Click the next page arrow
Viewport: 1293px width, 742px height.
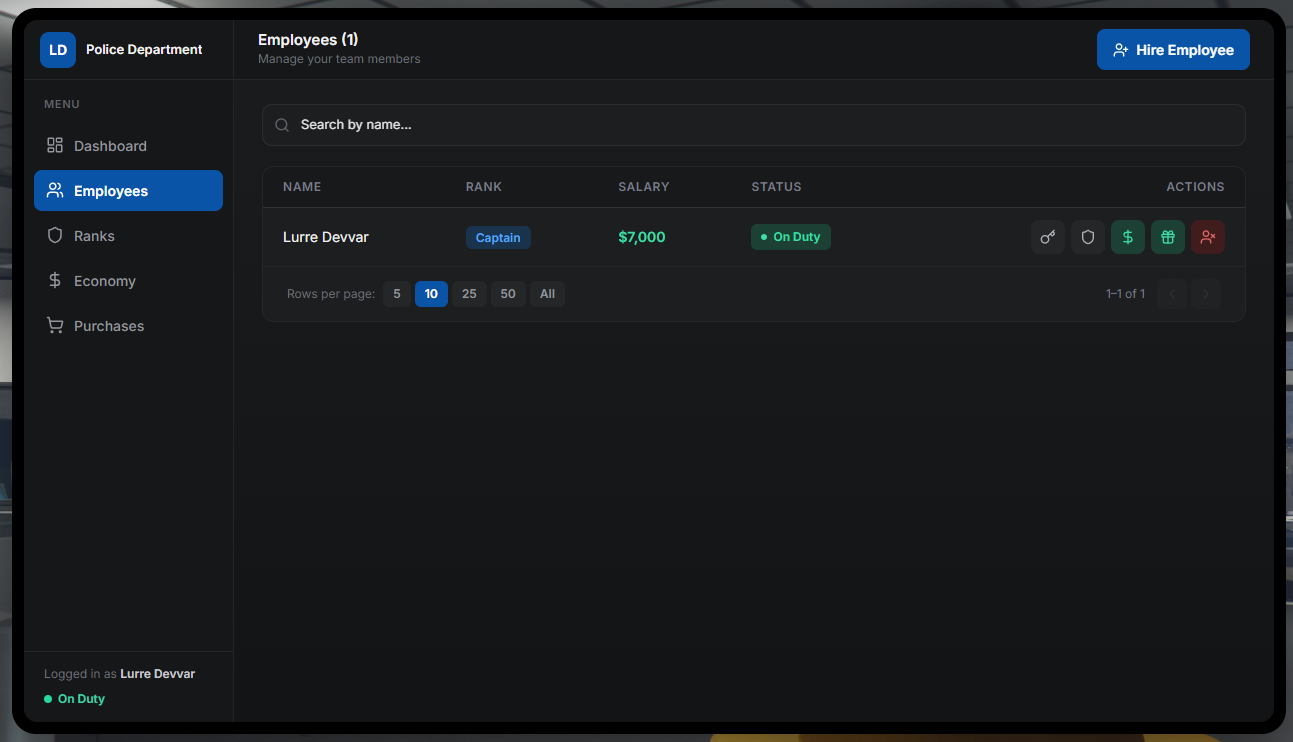(x=1206, y=294)
